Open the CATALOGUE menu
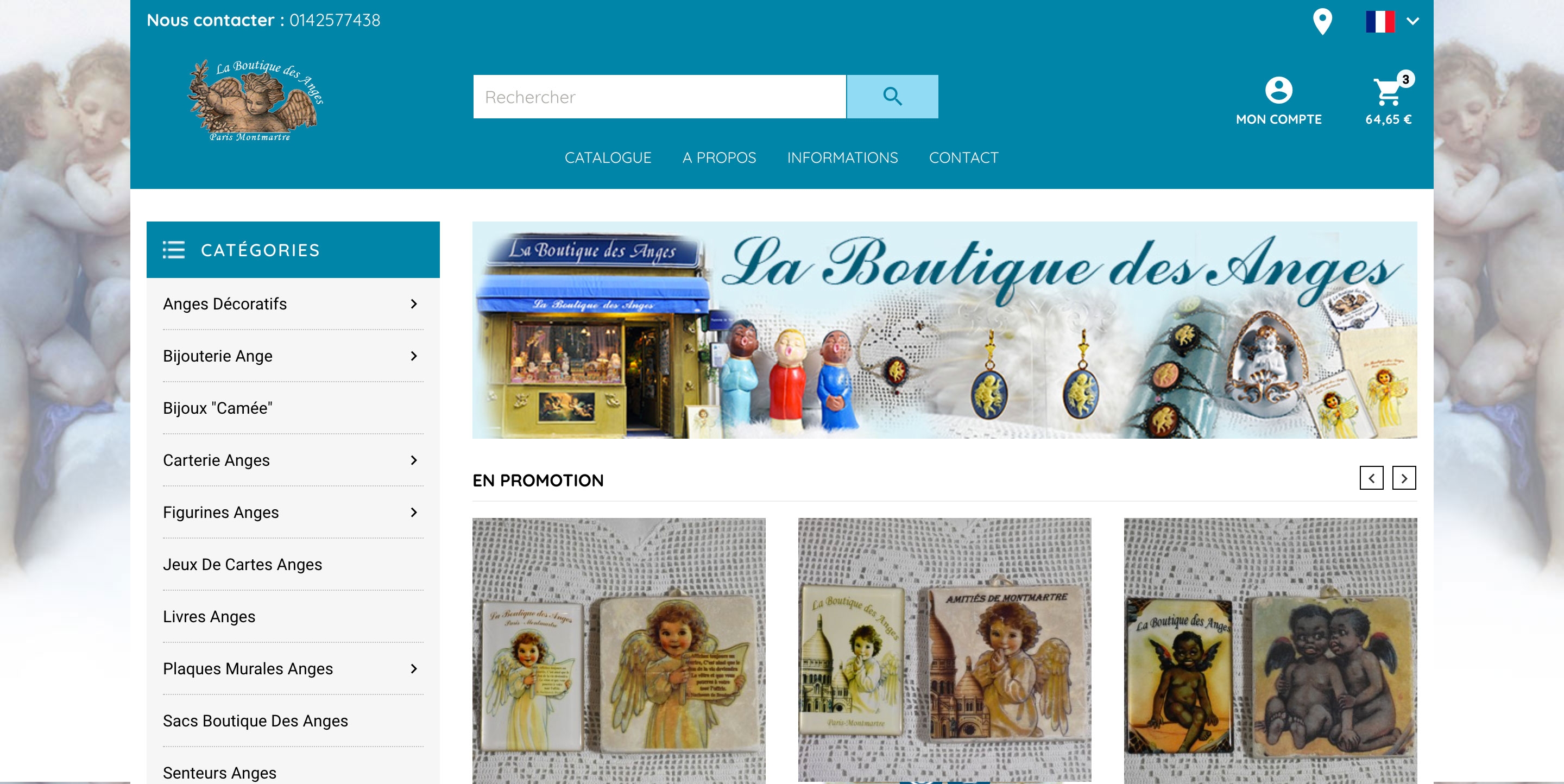Image resolution: width=1564 pixels, height=784 pixels. point(608,158)
